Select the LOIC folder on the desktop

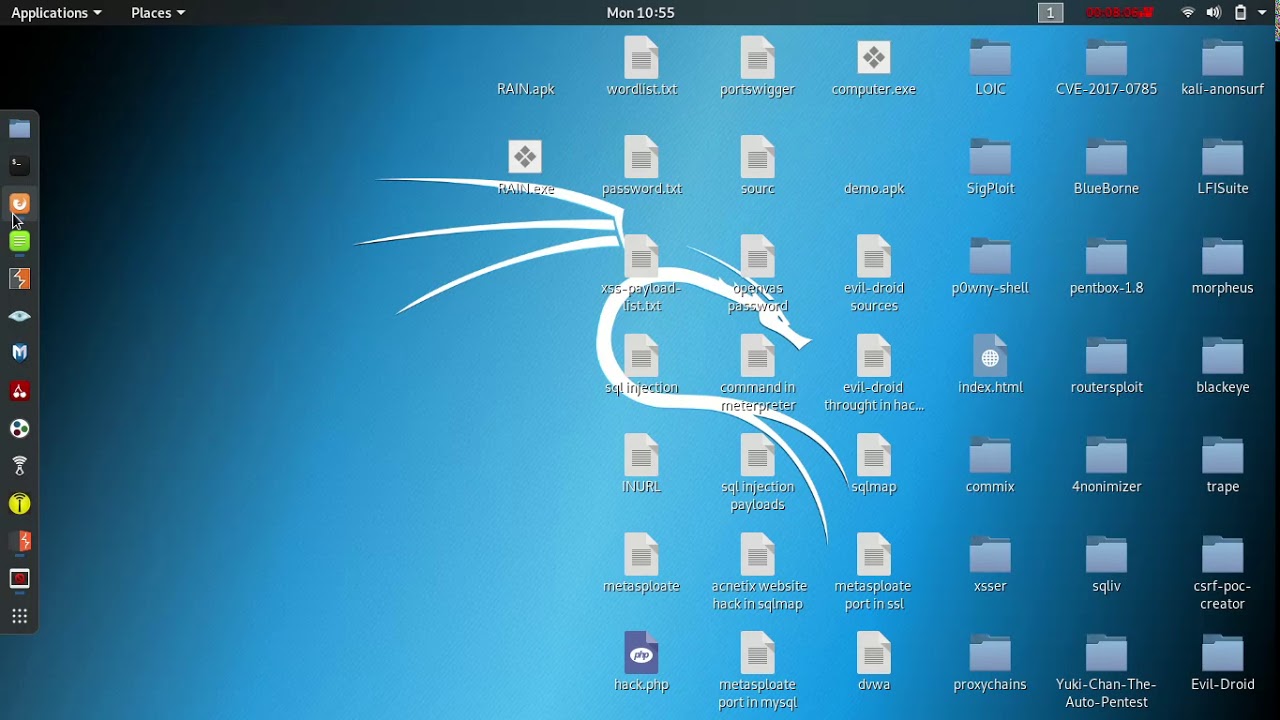tap(990, 66)
